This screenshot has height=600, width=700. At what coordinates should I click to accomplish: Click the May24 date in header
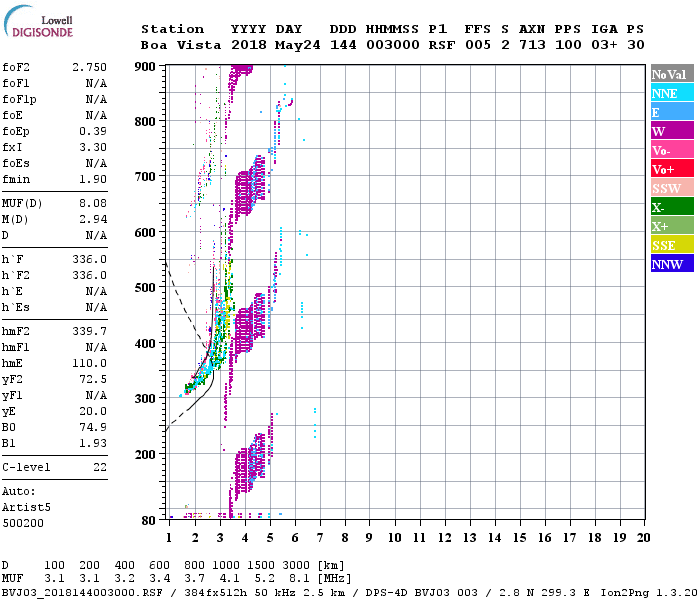pyautogui.click(x=297, y=45)
